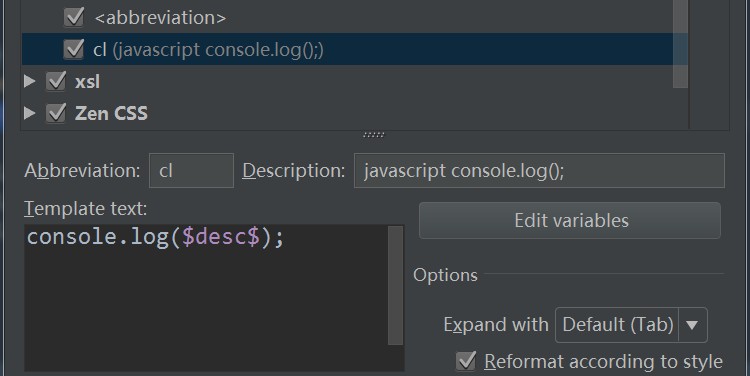The width and height of the screenshot is (750, 376).
Task: Click into the Abbreviation field
Action: click(191, 171)
